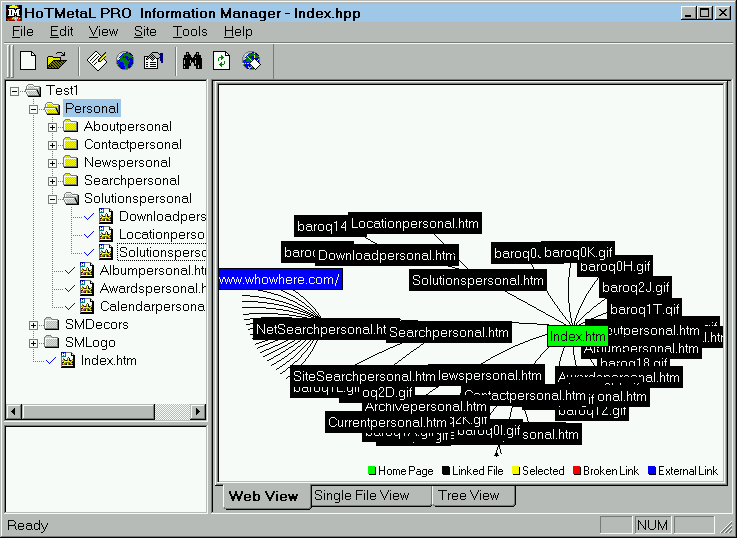Click the edit page pencil toolbar icon
The width and height of the screenshot is (737, 538).
[x=97, y=61]
